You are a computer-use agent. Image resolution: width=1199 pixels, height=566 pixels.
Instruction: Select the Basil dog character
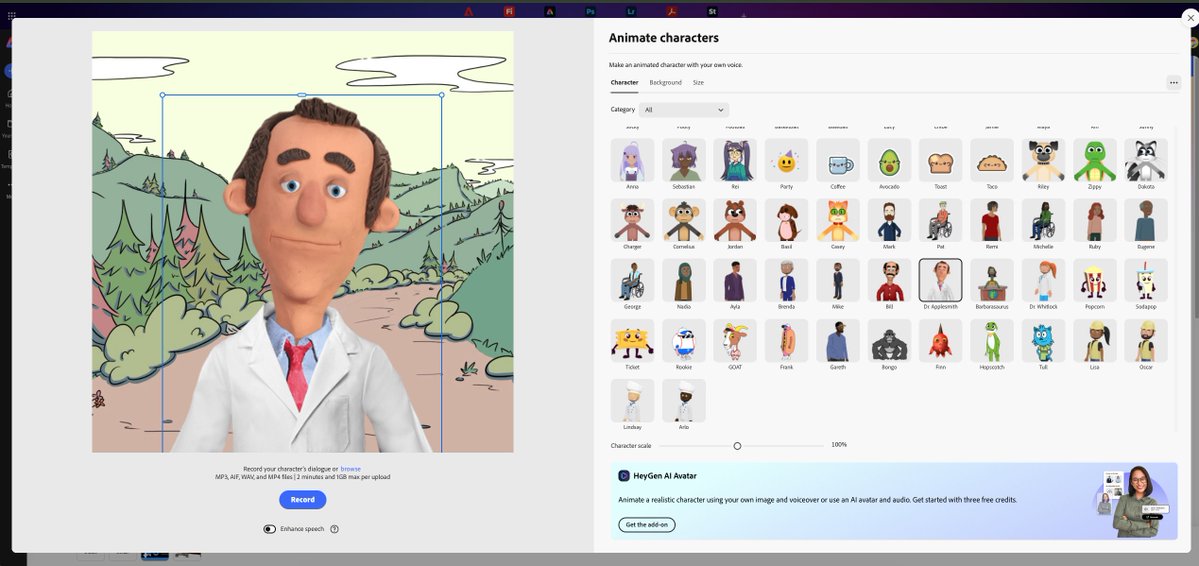click(786, 220)
